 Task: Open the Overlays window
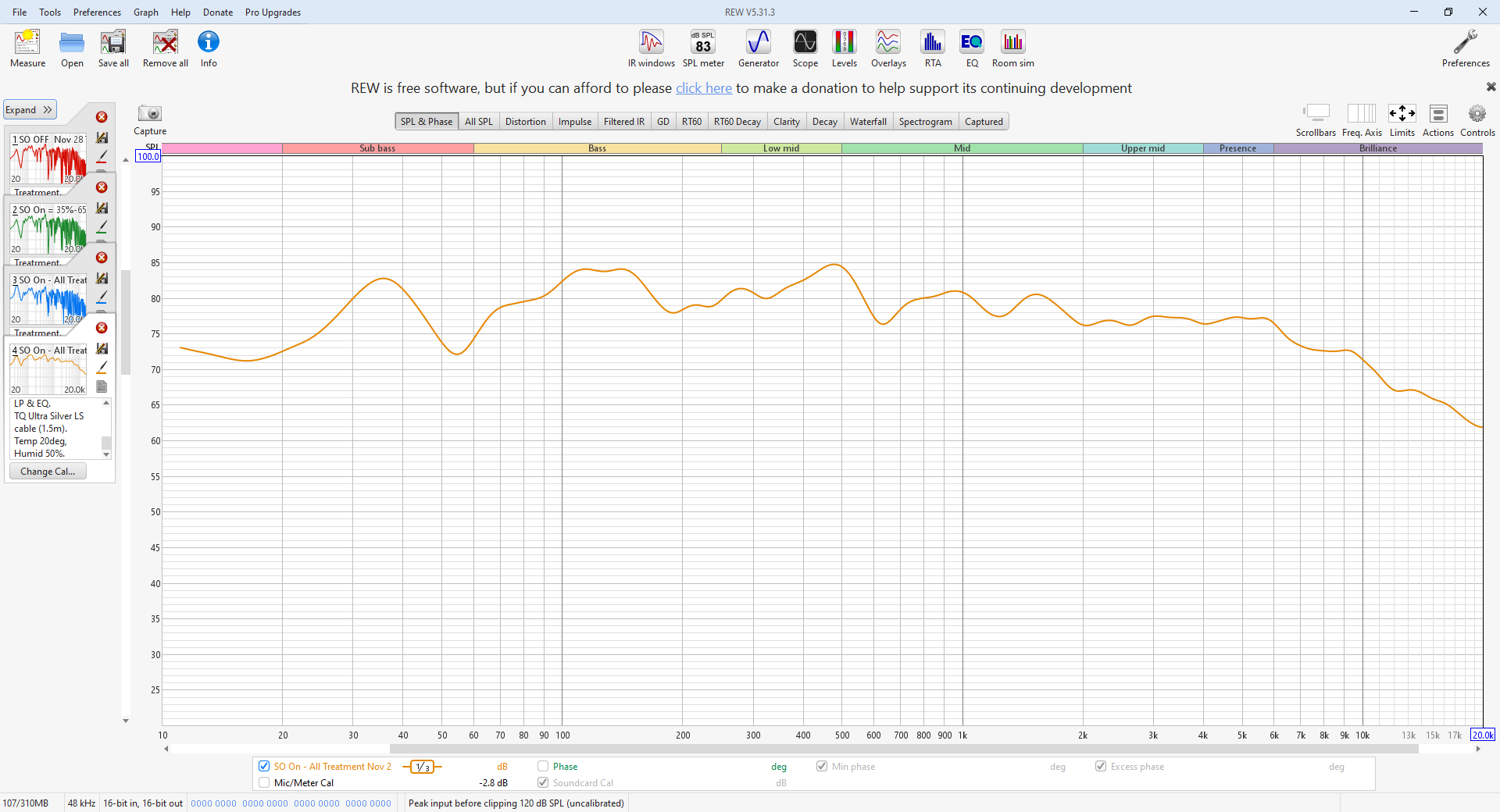point(888,48)
